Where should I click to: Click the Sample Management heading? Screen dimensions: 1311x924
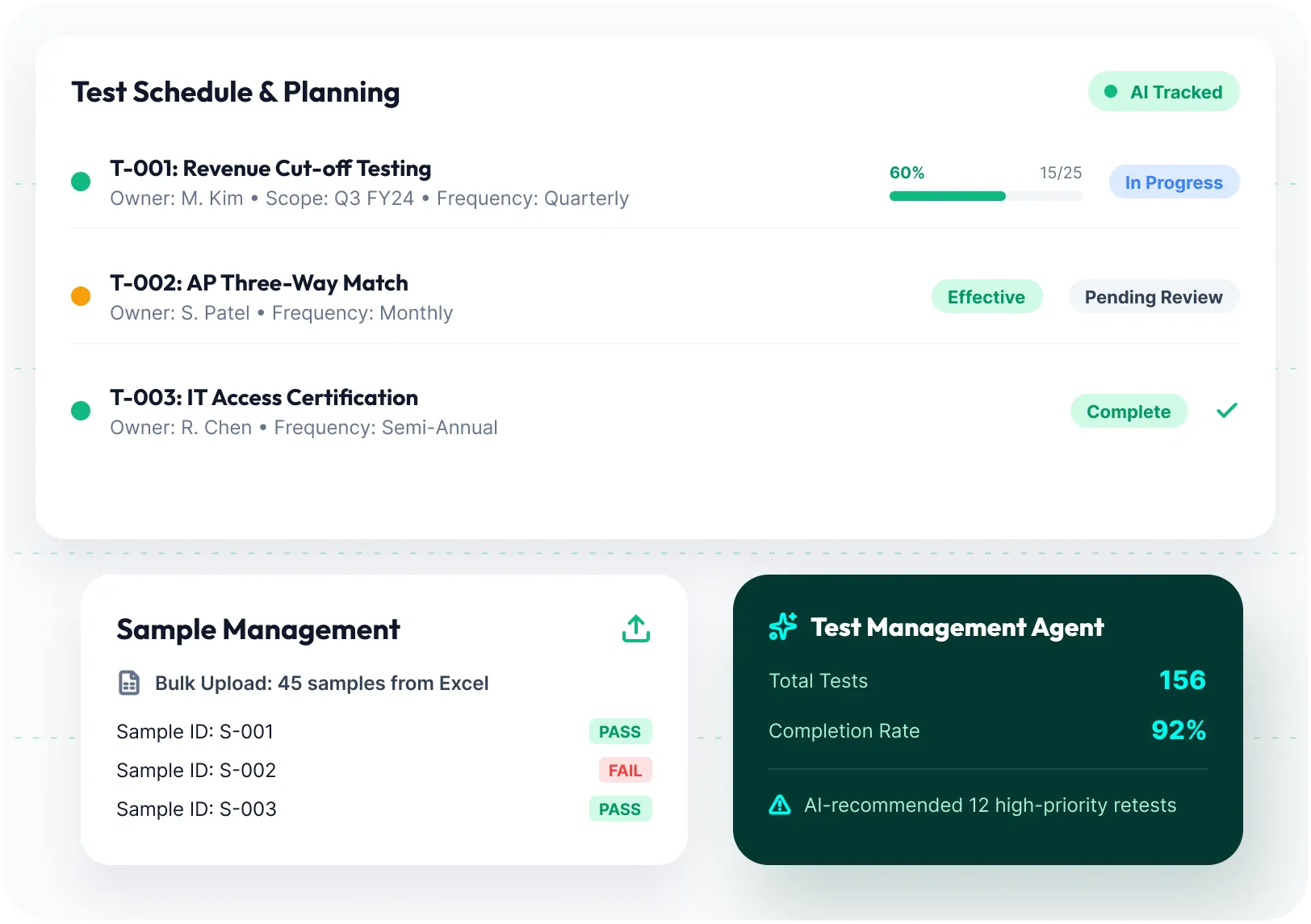coord(258,629)
